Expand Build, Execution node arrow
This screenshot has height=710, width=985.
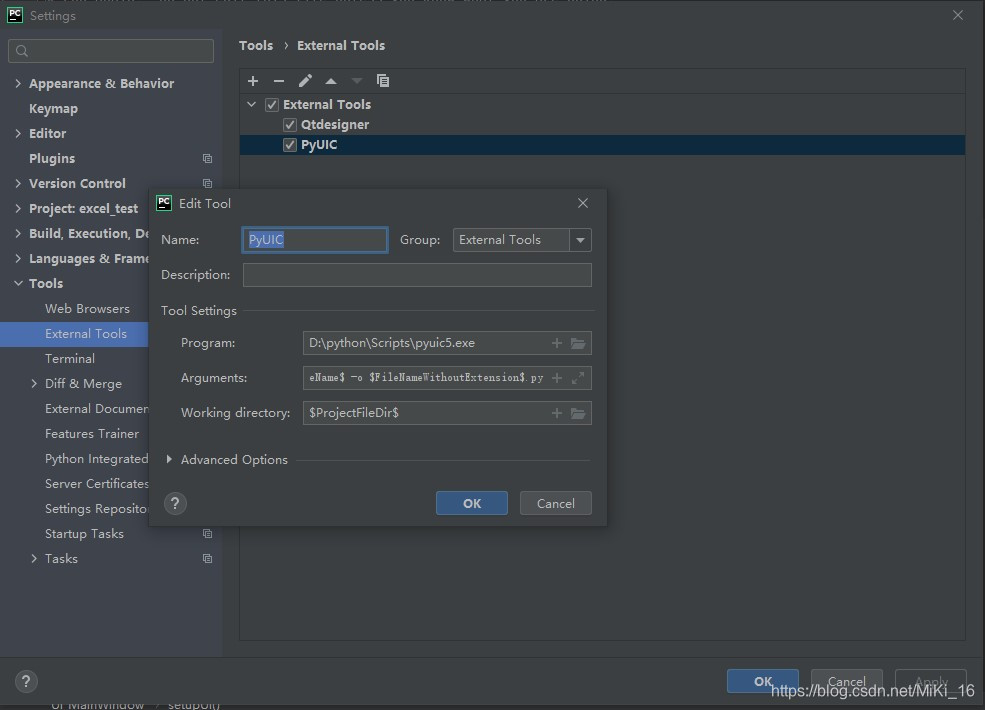click(18, 233)
